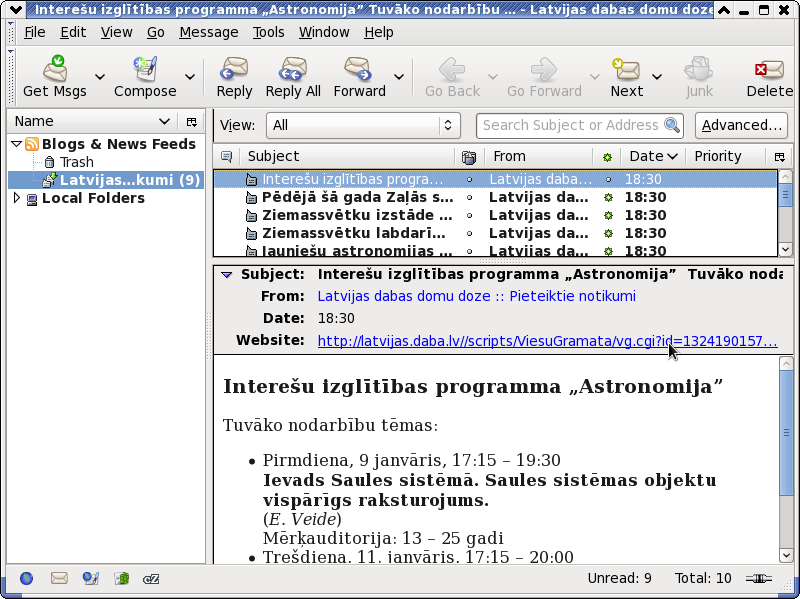Open the Edit menu
800x599 pixels.
[73, 32]
